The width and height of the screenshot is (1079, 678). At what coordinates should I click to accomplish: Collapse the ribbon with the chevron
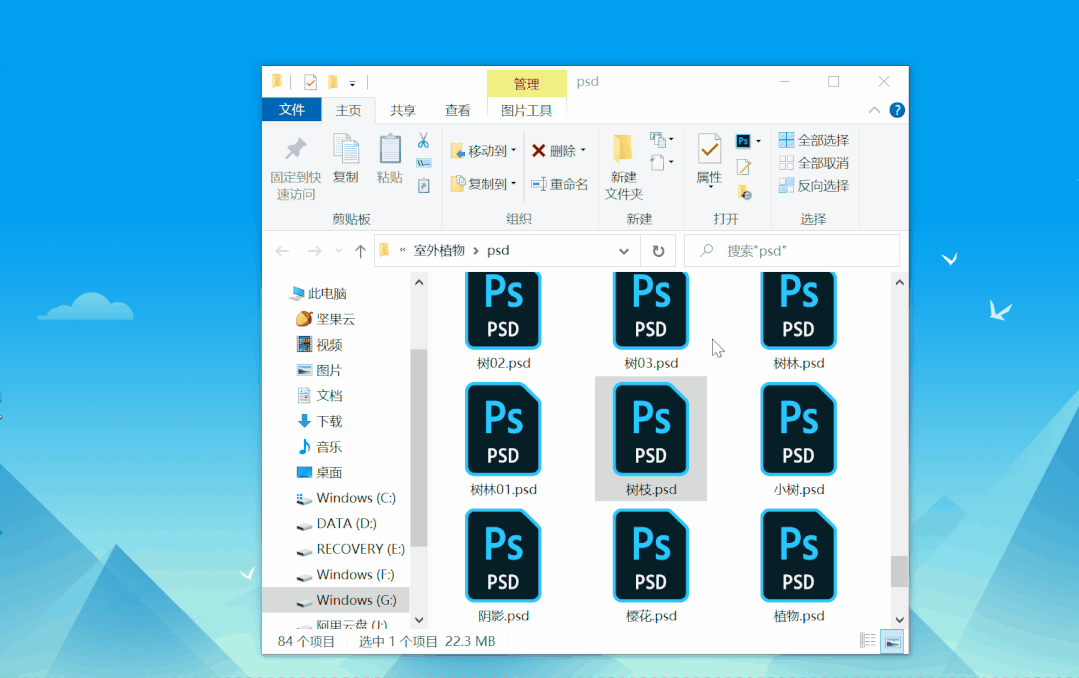click(874, 110)
